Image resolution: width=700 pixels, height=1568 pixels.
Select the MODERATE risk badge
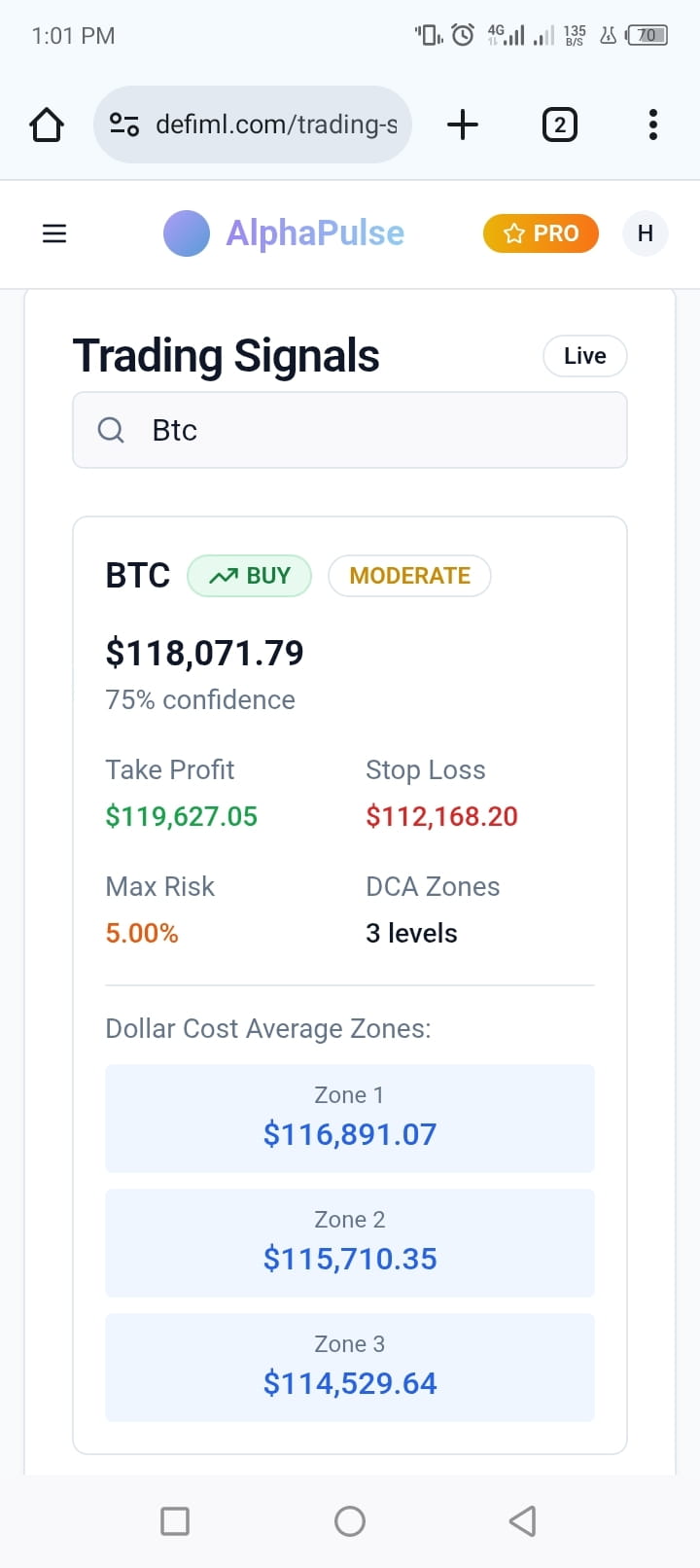tap(409, 576)
